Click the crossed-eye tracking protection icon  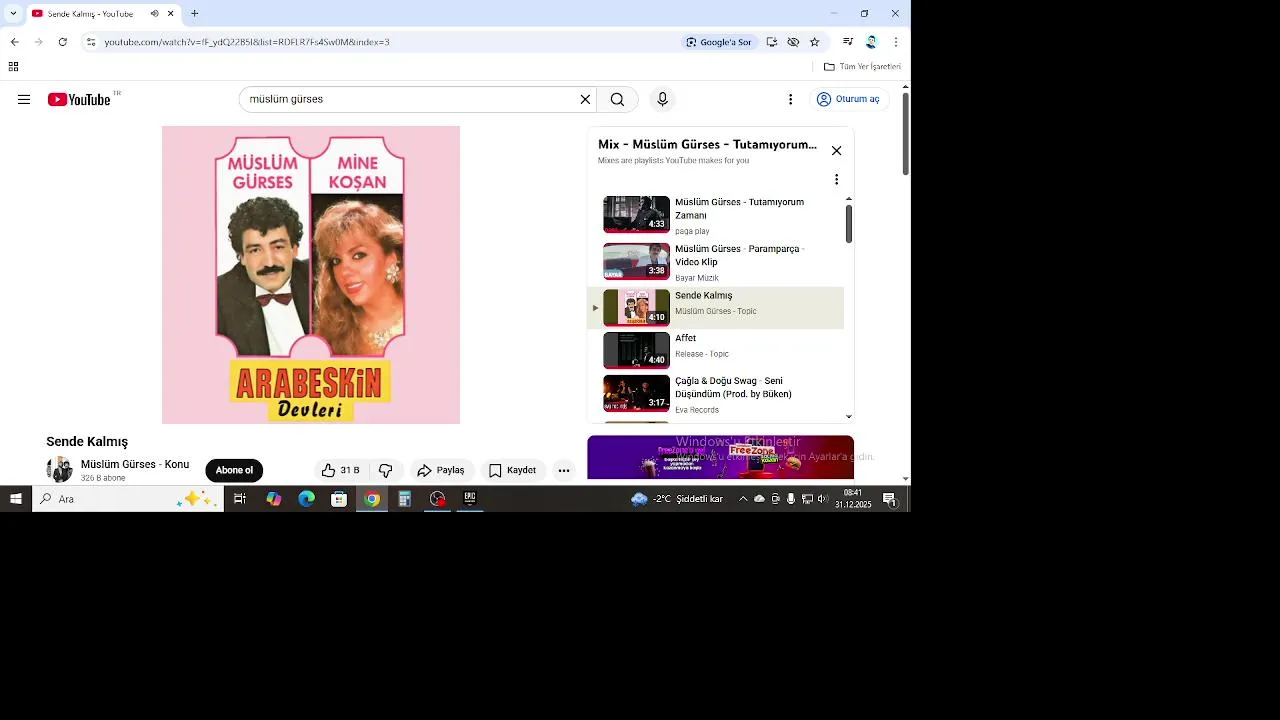click(793, 42)
